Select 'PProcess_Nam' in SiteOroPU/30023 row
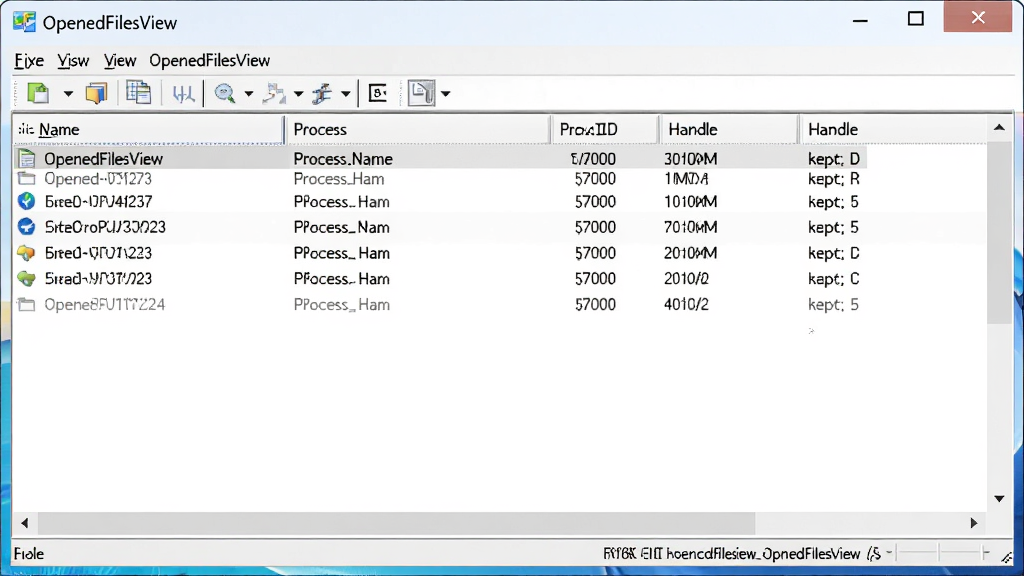 [342, 227]
